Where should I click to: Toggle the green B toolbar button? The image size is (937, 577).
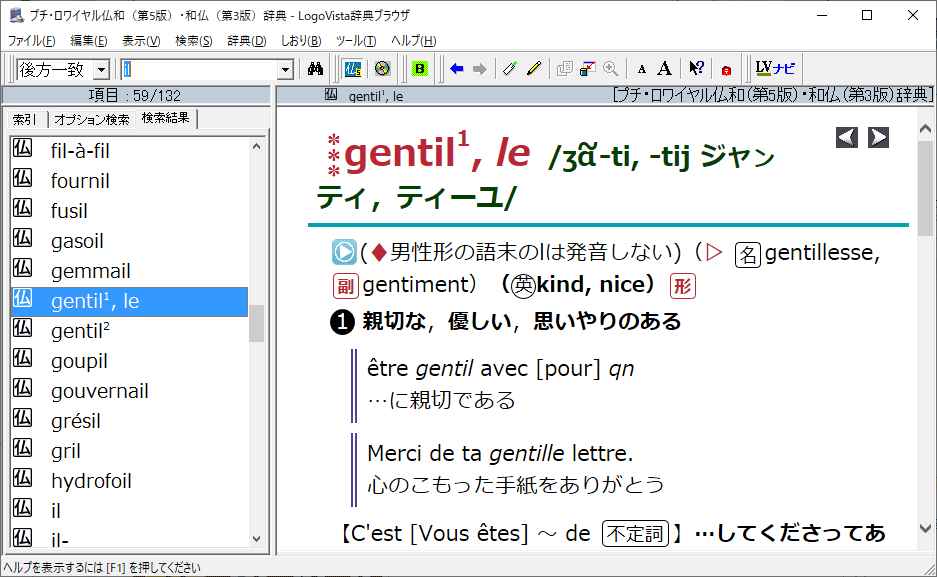click(x=420, y=69)
